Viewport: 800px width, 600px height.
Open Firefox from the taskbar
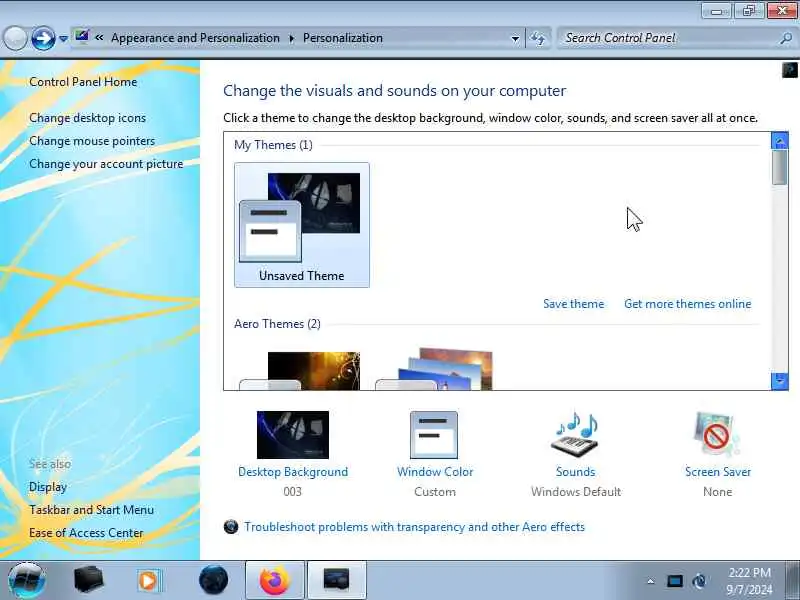coord(275,580)
